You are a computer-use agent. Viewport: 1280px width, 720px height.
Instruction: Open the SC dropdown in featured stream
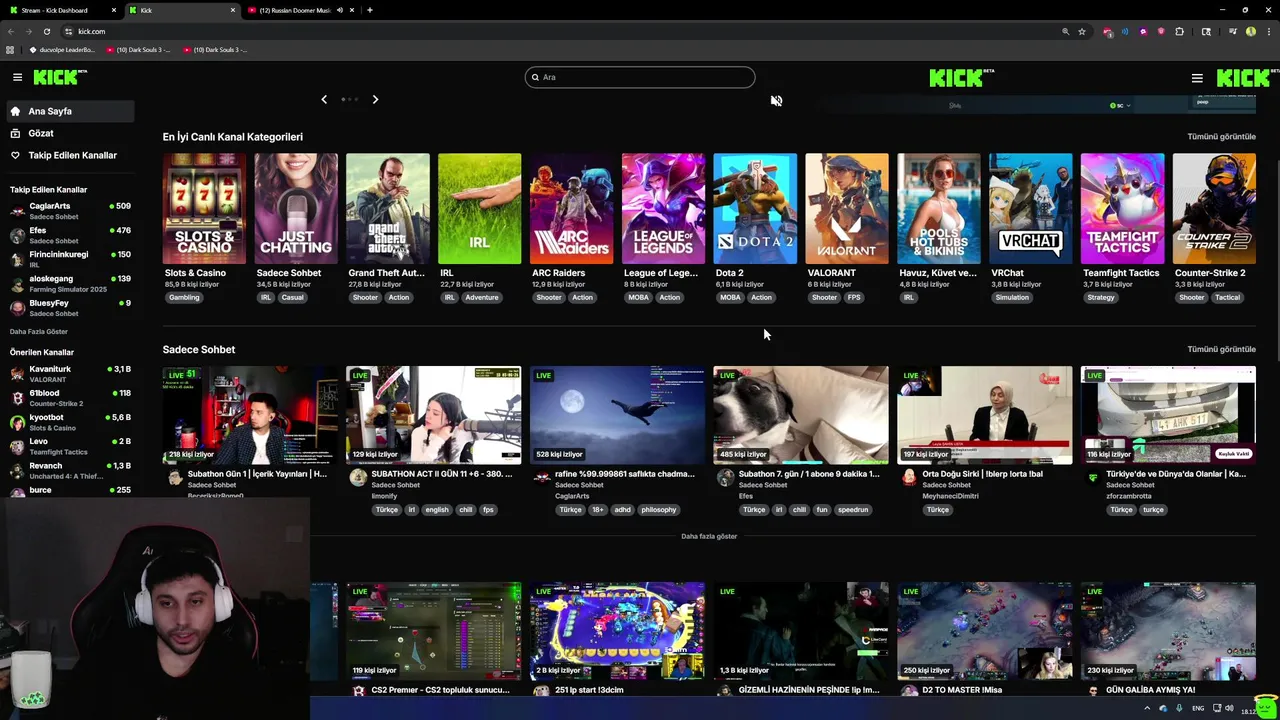click(1120, 105)
